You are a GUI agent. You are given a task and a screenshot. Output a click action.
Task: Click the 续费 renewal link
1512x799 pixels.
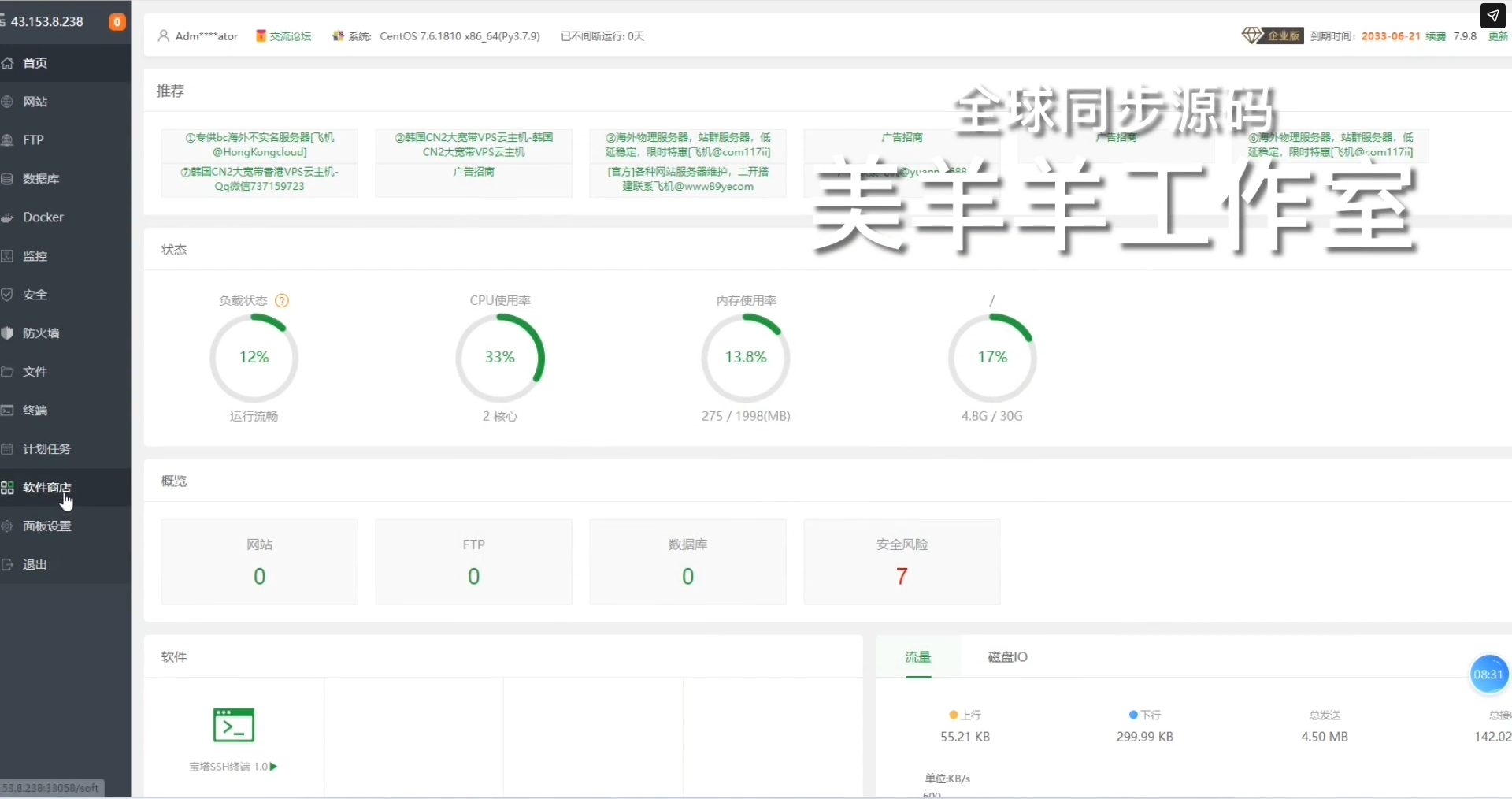point(1435,36)
